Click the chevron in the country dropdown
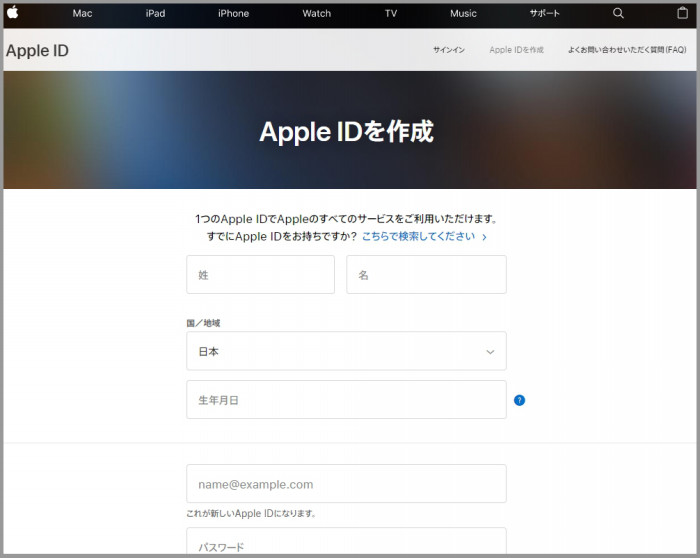The height and width of the screenshot is (558, 700). pos(490,352)
